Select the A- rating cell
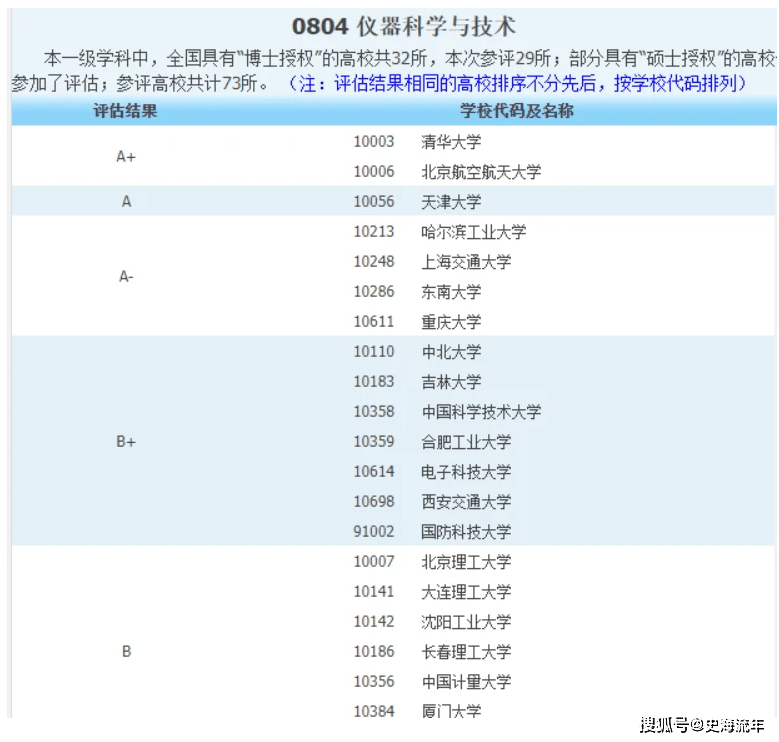Viewport: 779px width, 742px height. pos(126,277)
